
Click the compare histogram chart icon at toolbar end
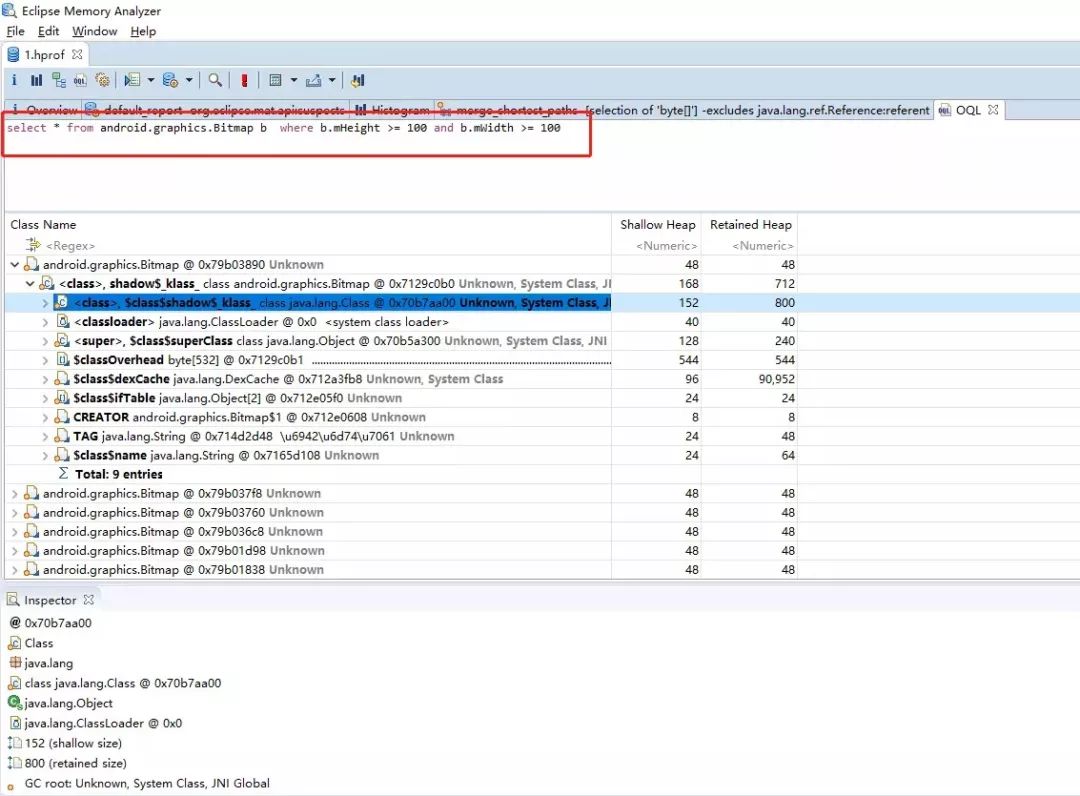click(357, 81)
